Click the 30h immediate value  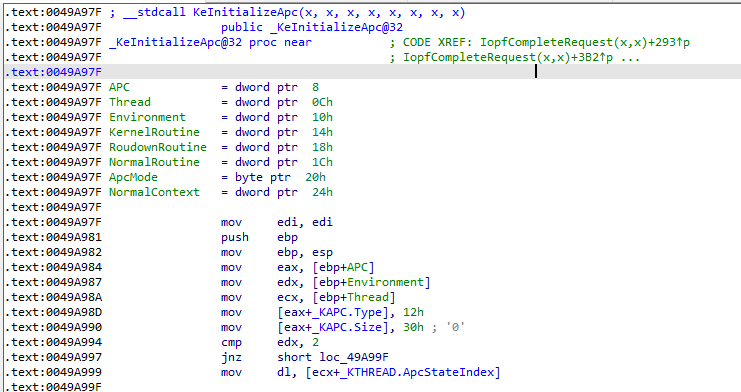coord(414,328)
